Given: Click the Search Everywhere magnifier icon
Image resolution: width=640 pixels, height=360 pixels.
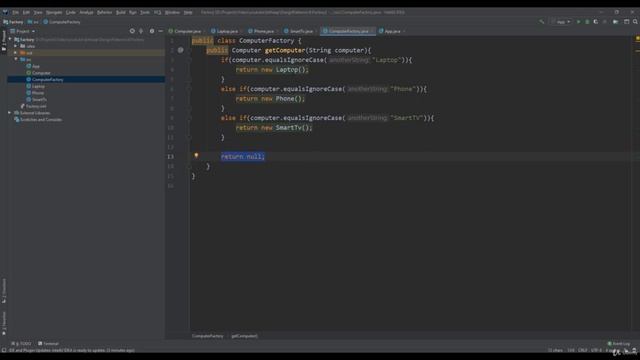Looking at the screenshot, I should [x=635, y=22].
